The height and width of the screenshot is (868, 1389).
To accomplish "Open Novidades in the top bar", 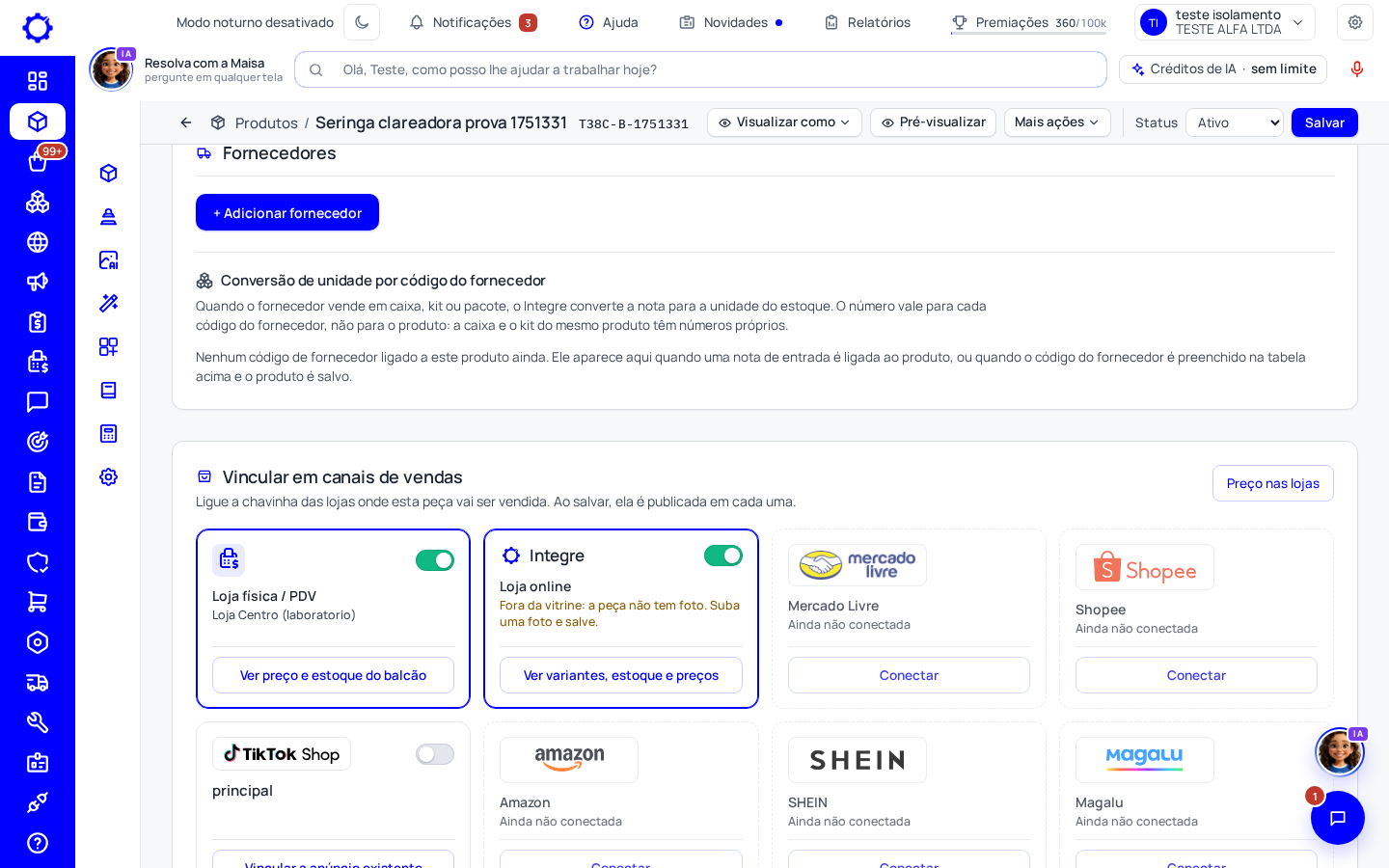I will [x=731, y=22].
